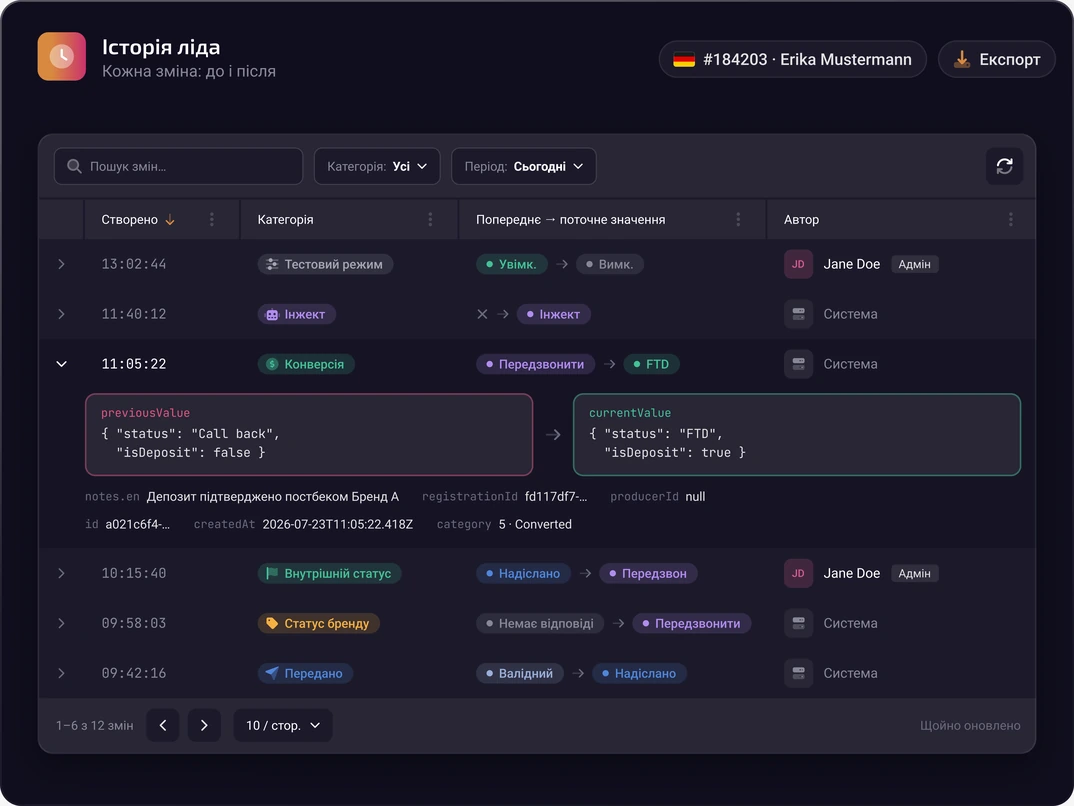Click the previousValue JSON box

[x=309, y=434]
